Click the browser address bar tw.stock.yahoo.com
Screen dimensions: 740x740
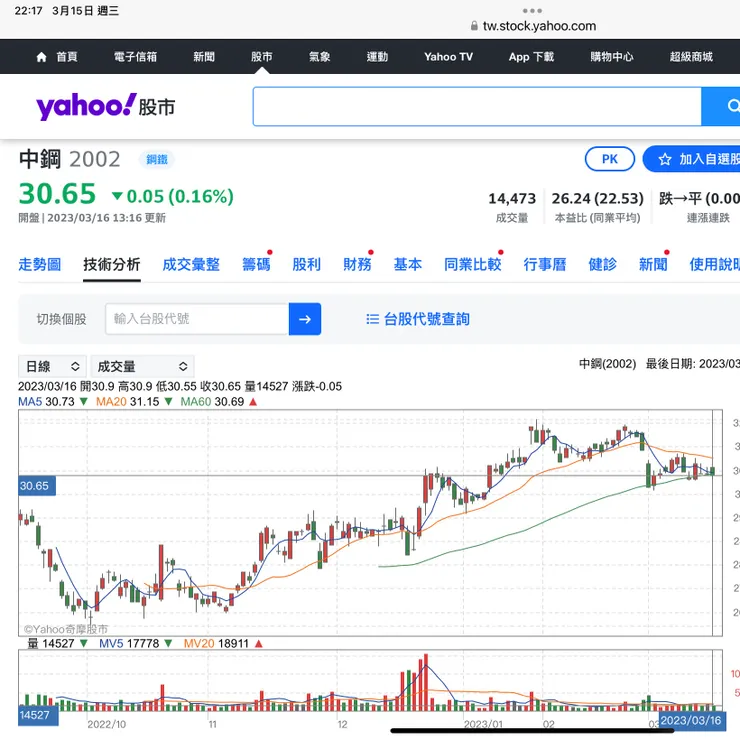(534, 26)
